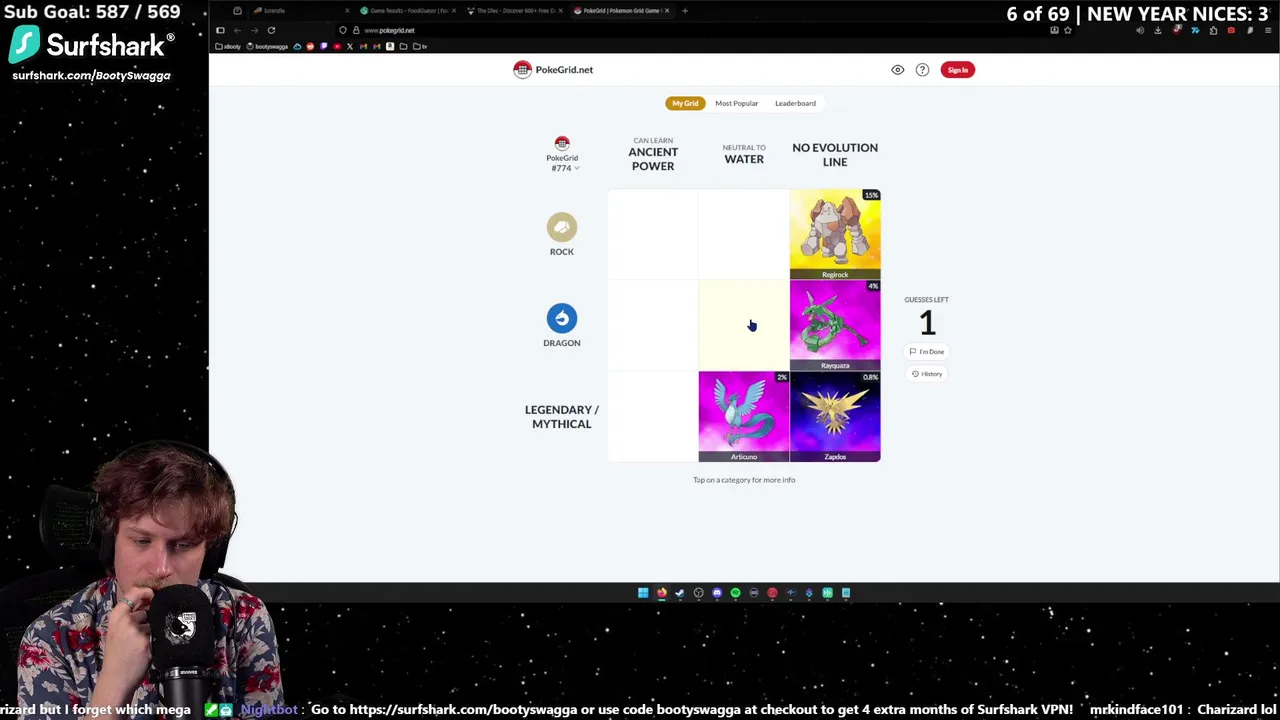The width and height of the screenshot is (1280, 720).
Task: Pick the empty Rock / Neutral to Water cell
Action: tap(744, 234)
